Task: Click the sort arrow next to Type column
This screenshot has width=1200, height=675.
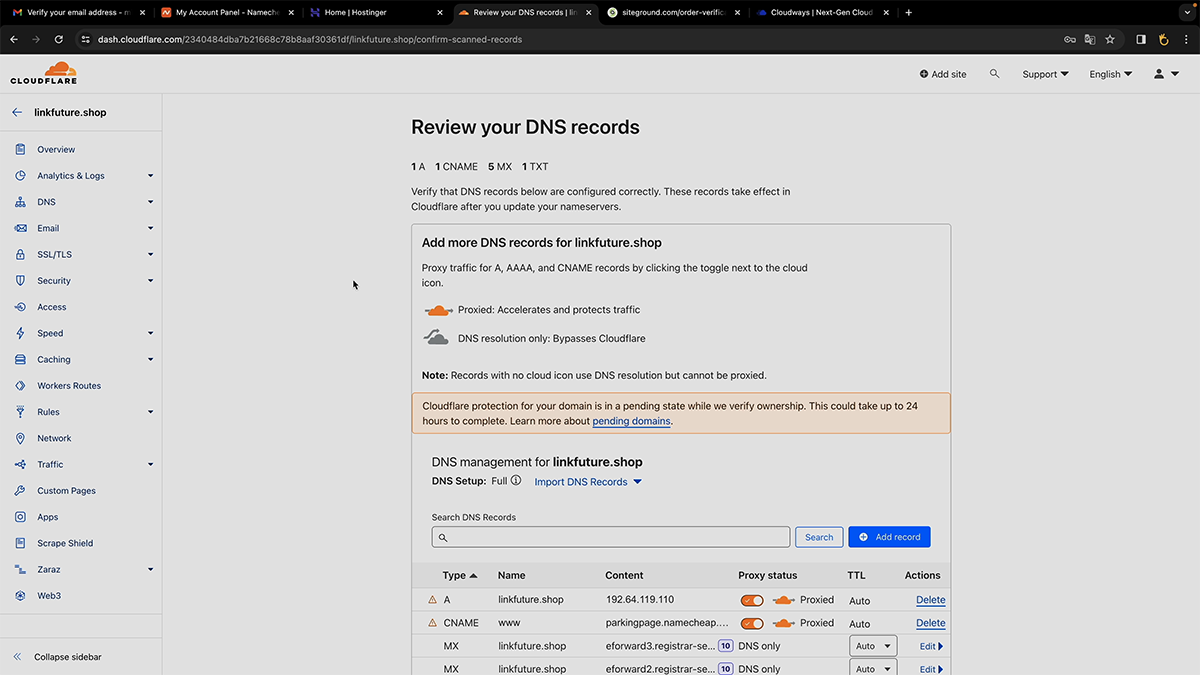Action: [474, 576]
